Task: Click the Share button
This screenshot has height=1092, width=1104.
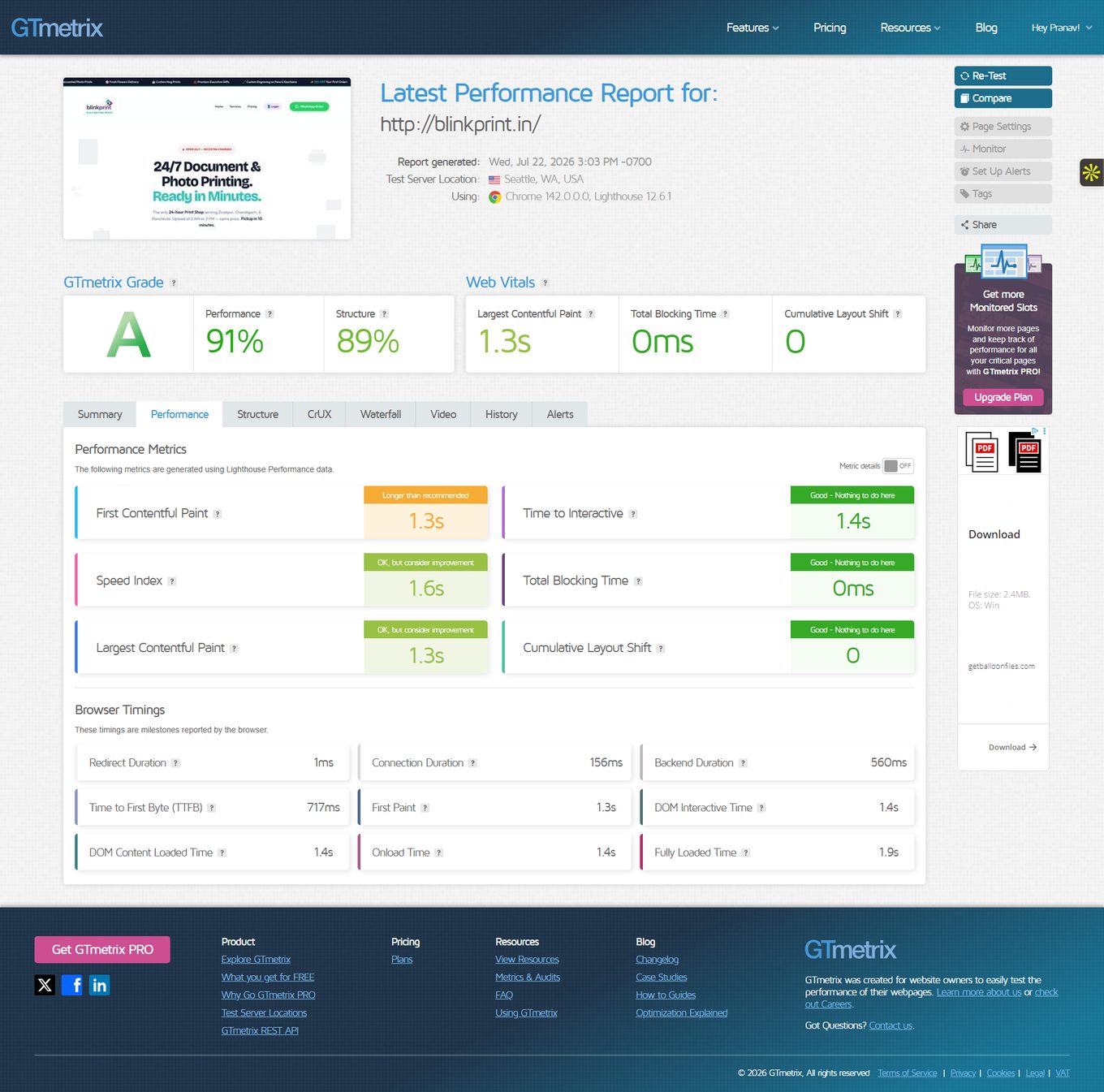Action: click(x=1003, y=225)
